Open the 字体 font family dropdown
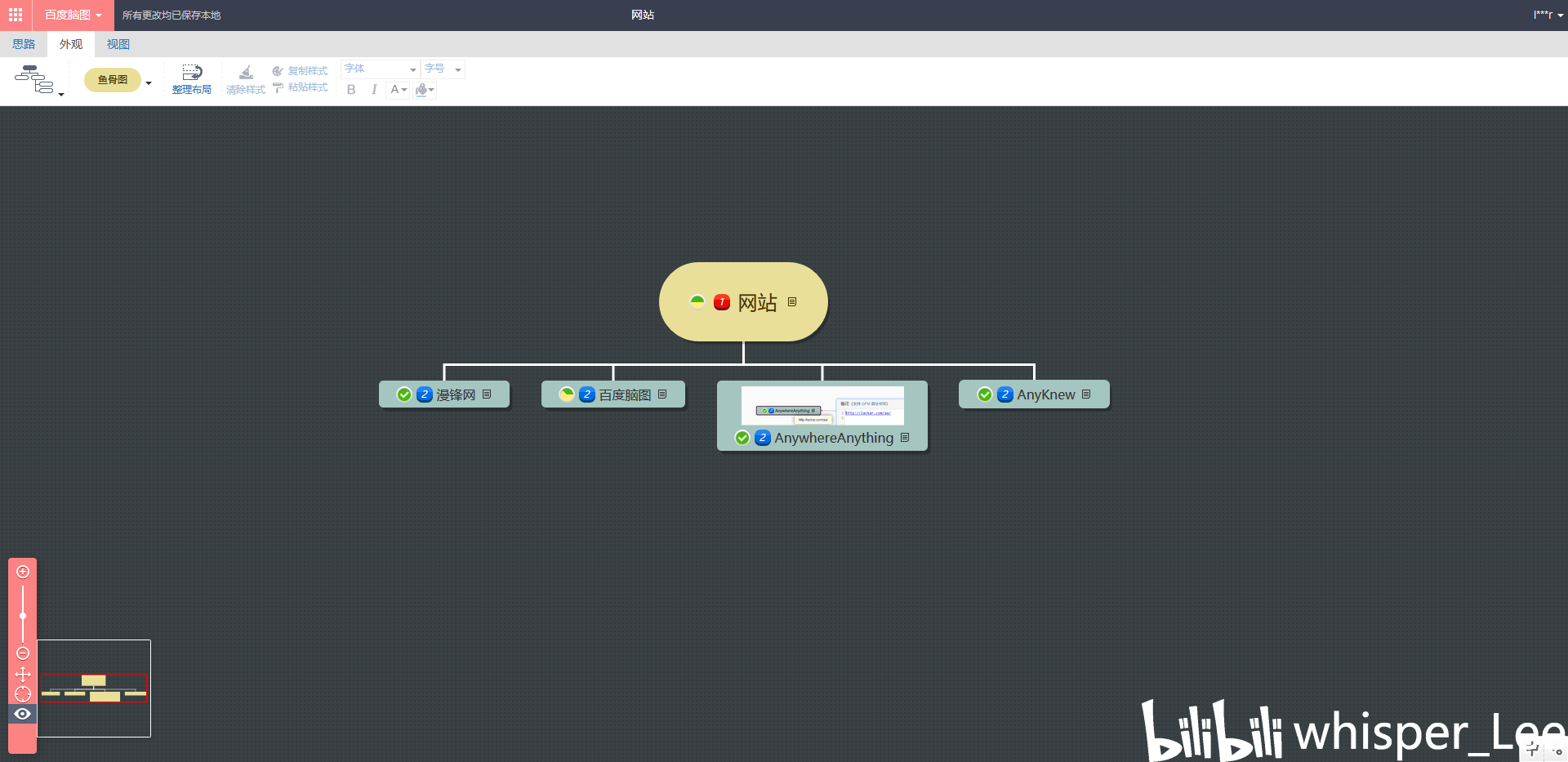Viewport: 1568px width, 762px height. (380, 69)
